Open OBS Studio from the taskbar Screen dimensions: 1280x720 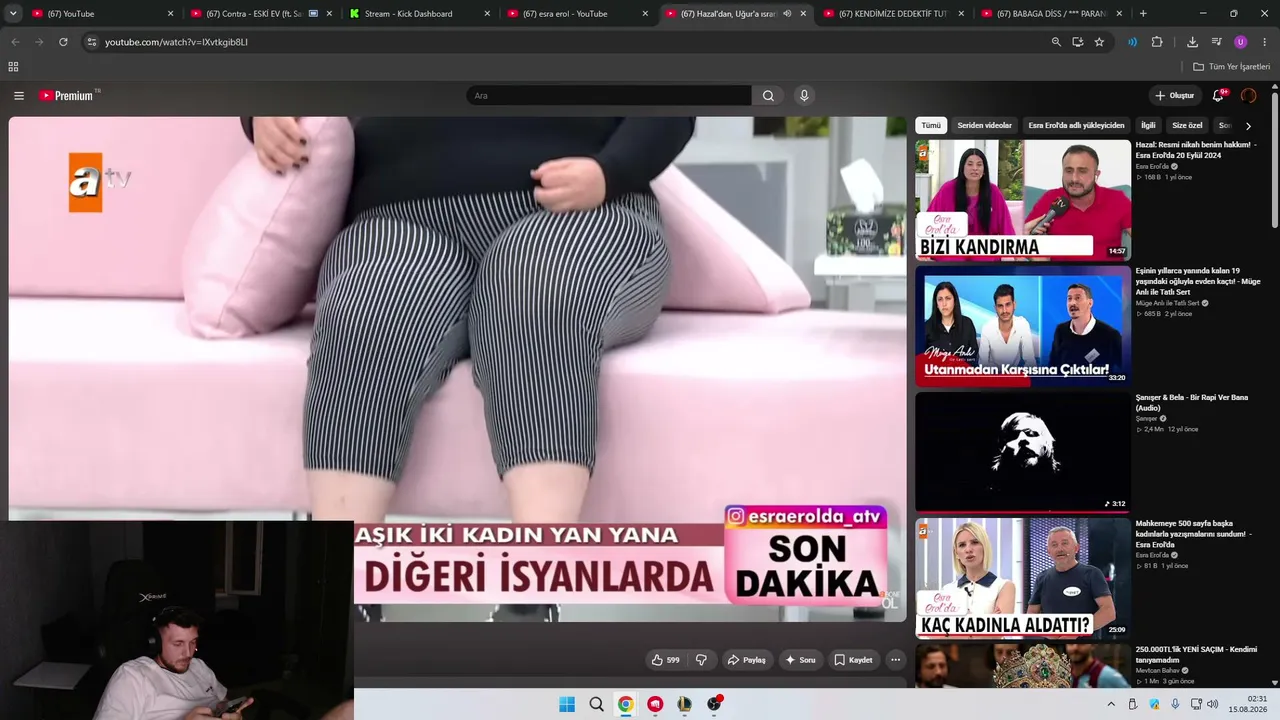coord(714,704)
